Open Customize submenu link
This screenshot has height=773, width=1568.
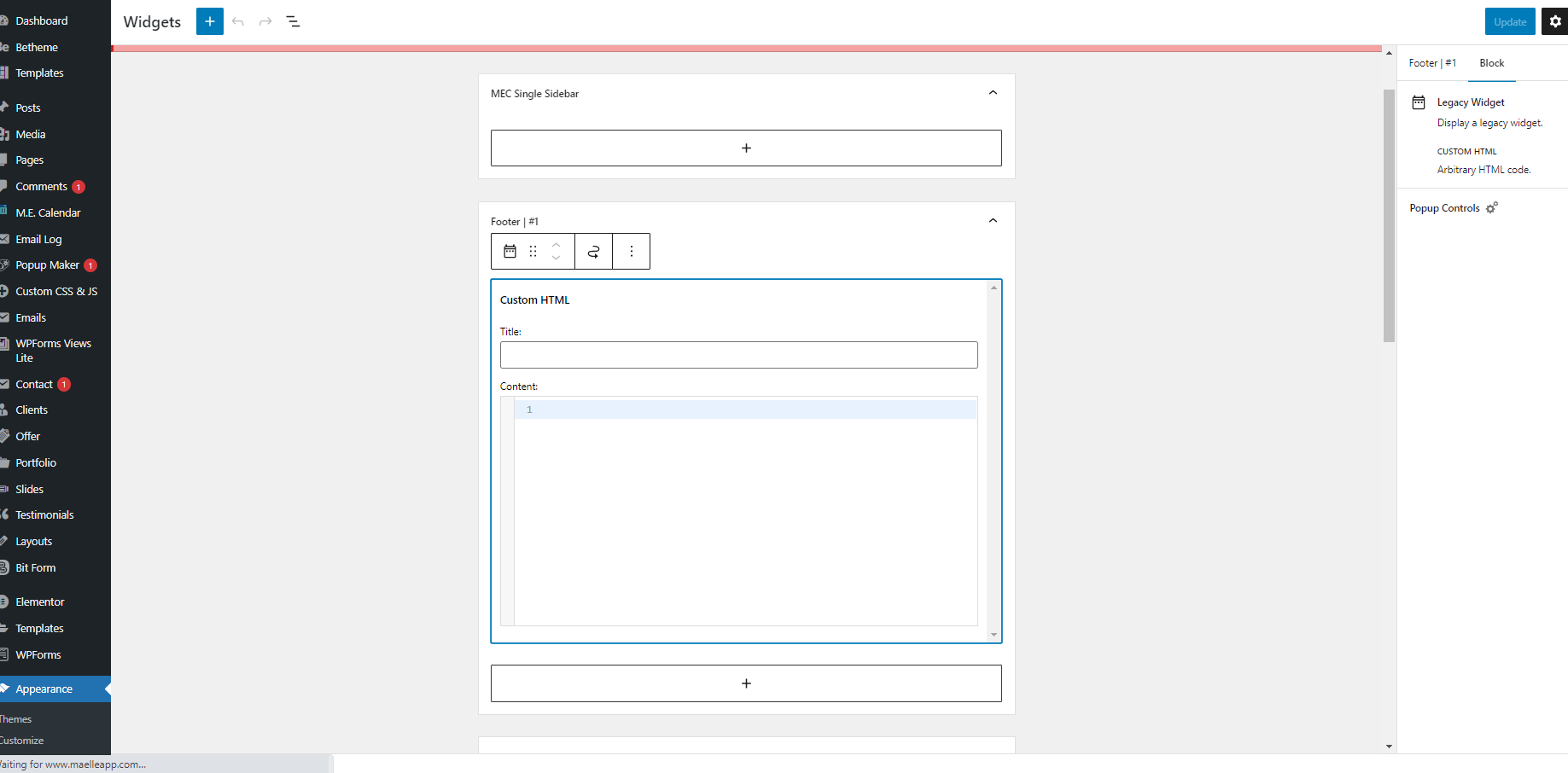tap(22, 741)
